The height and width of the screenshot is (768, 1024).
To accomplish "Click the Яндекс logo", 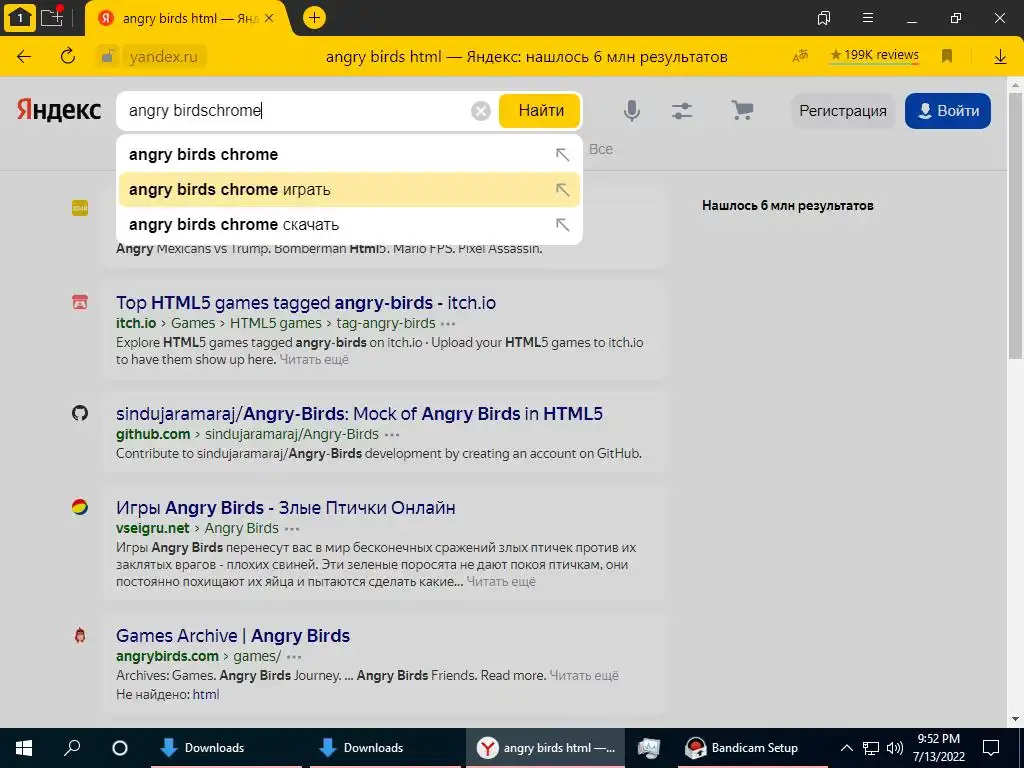I will (x=59, y=110).
